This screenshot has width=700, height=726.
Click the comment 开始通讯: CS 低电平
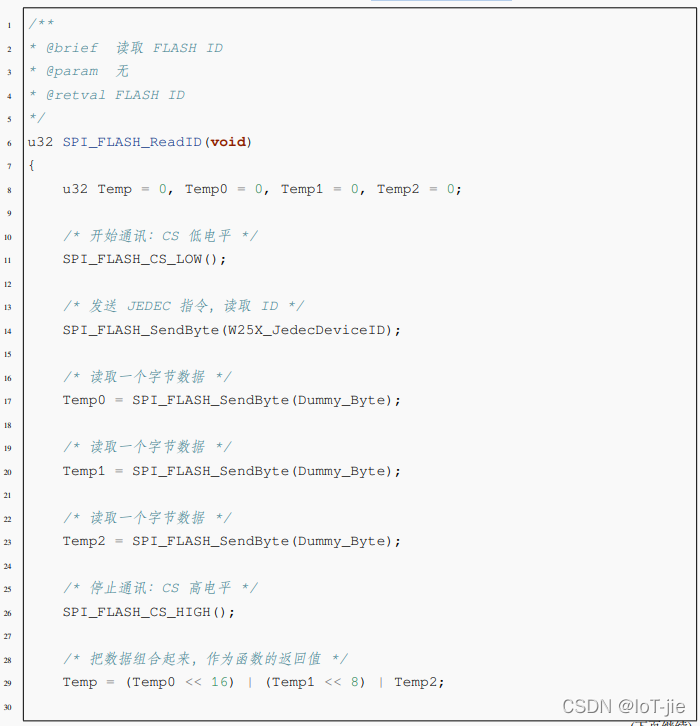[x=160, y=236]
